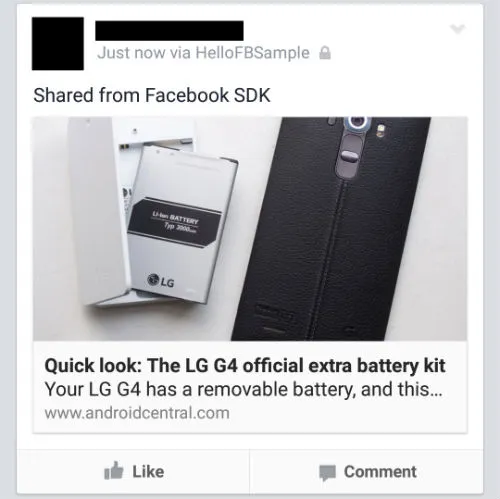Click the Just now timestamp
500x499 pixels.
[131, 53]
